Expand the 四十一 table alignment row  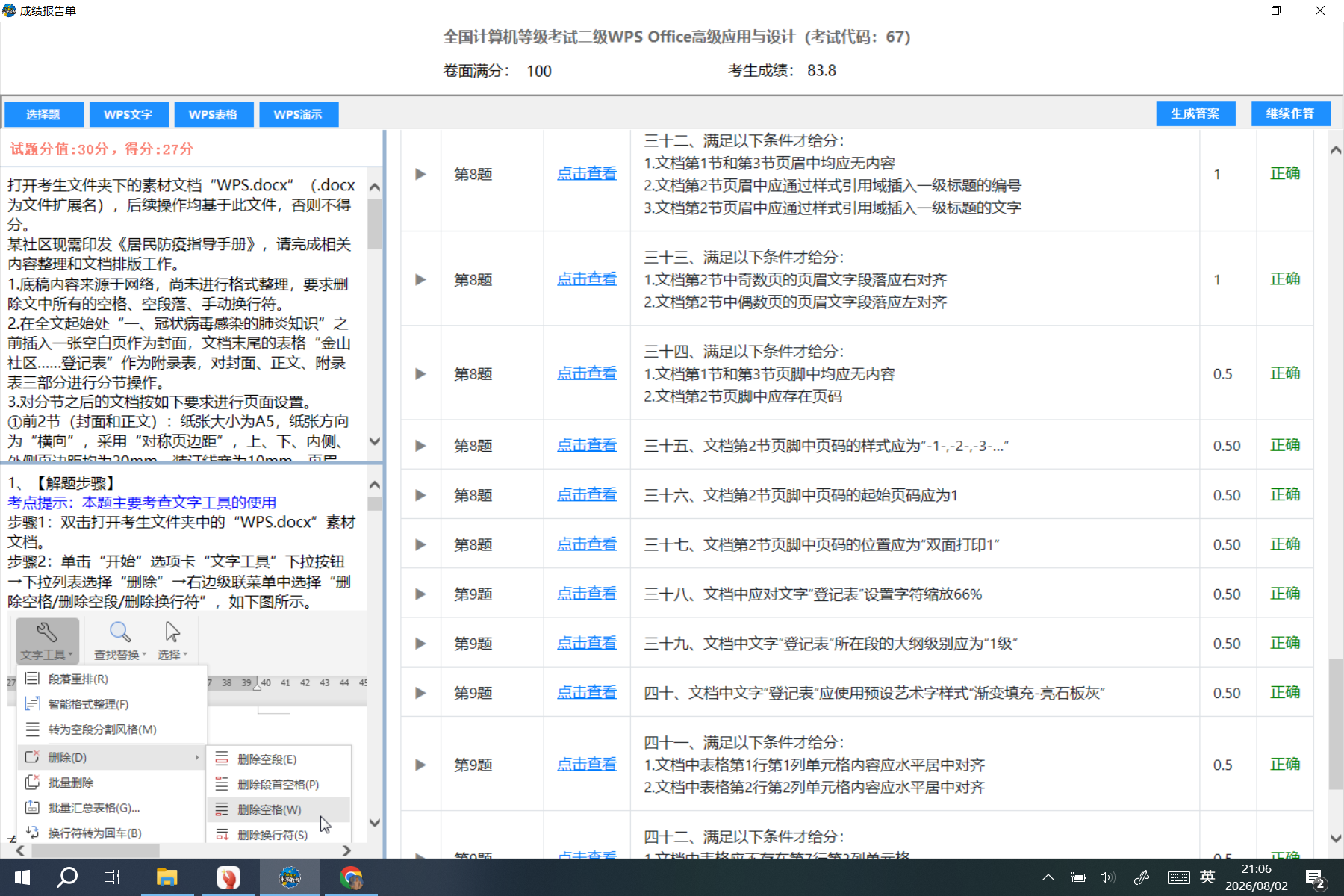(420, 765)
